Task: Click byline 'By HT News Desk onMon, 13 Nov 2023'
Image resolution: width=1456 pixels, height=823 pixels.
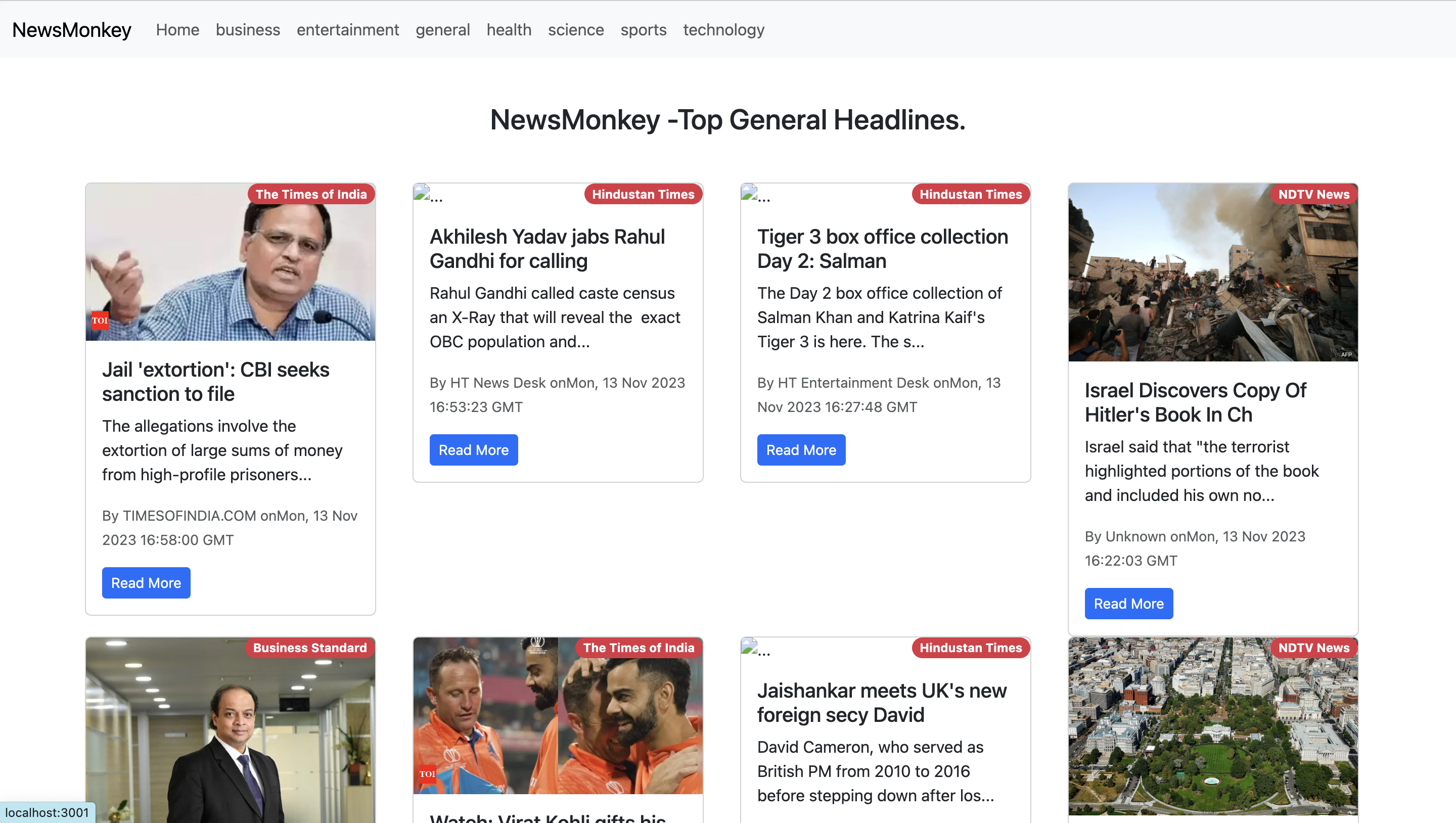Action: 557,383
